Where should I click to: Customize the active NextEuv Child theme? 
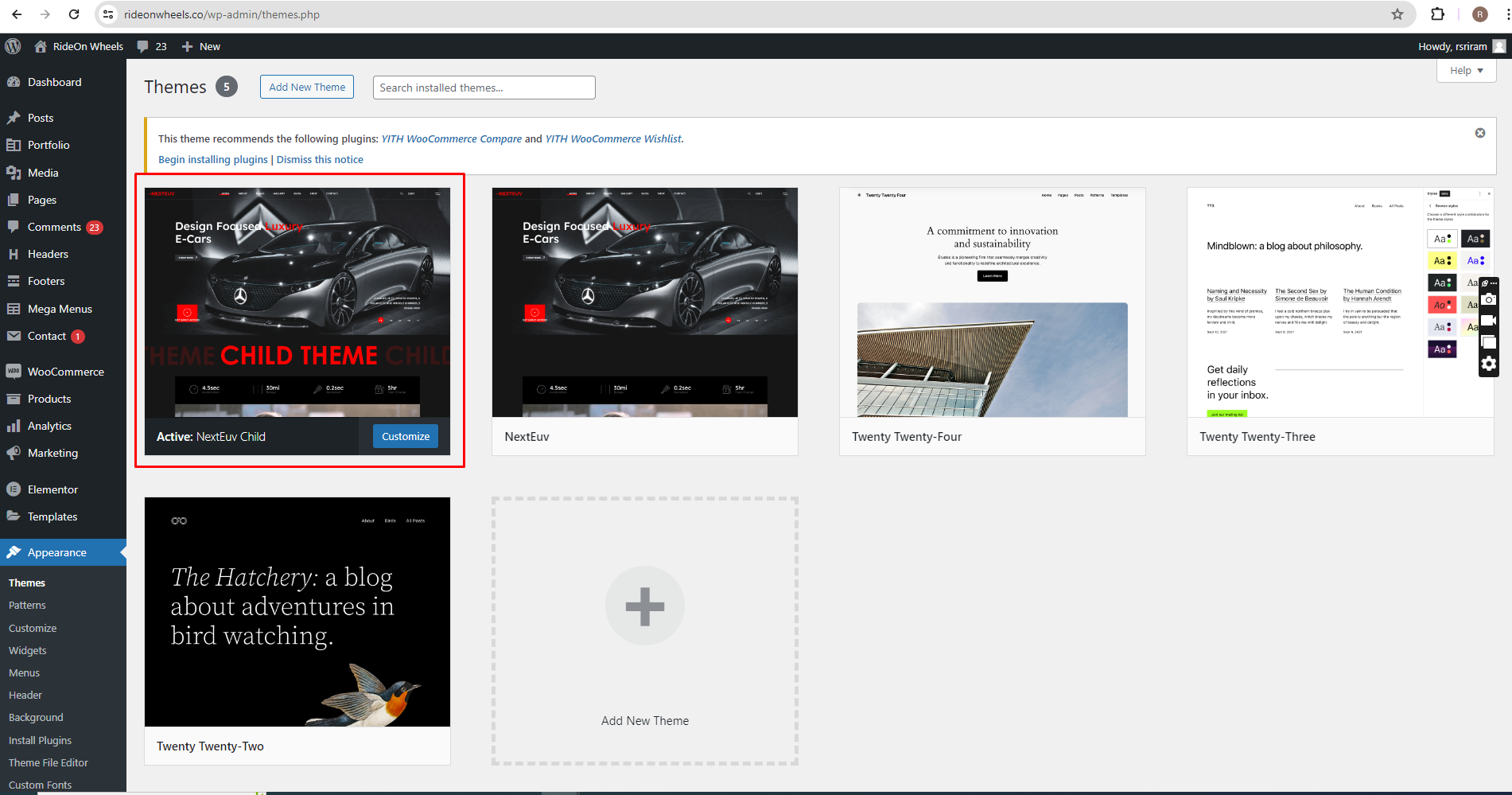406,436
